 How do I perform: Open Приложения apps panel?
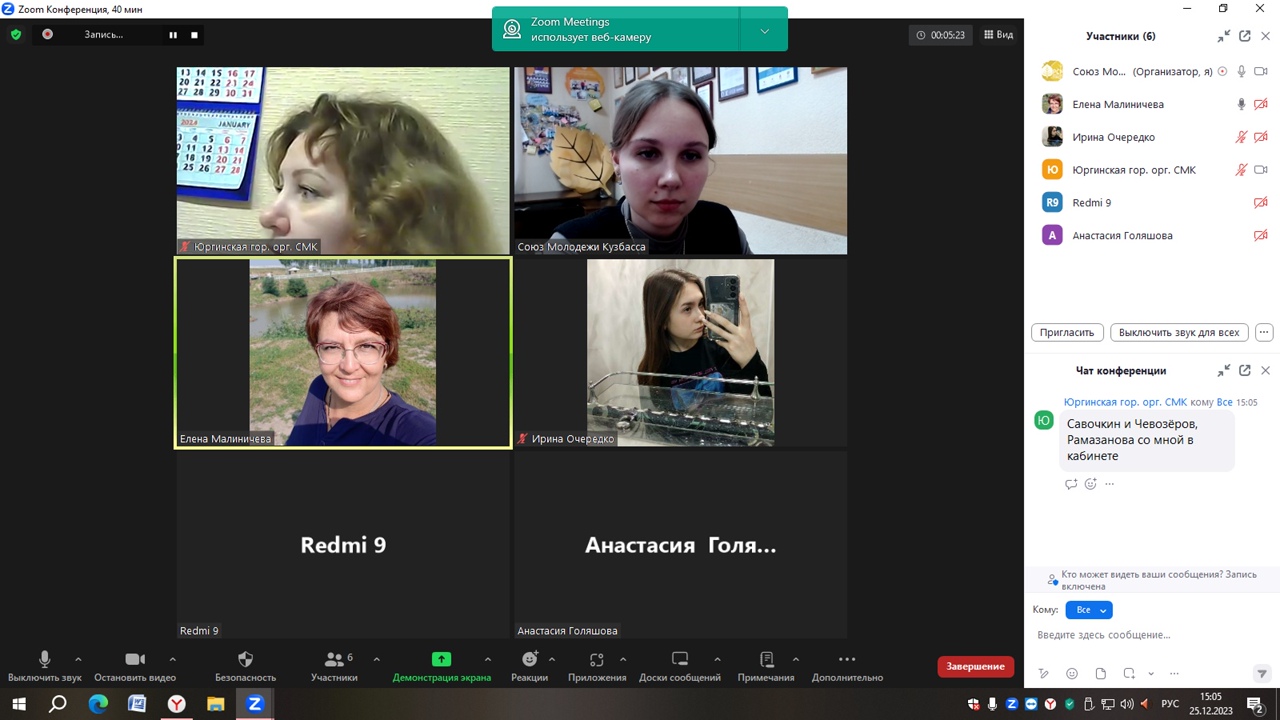(597, 666)
